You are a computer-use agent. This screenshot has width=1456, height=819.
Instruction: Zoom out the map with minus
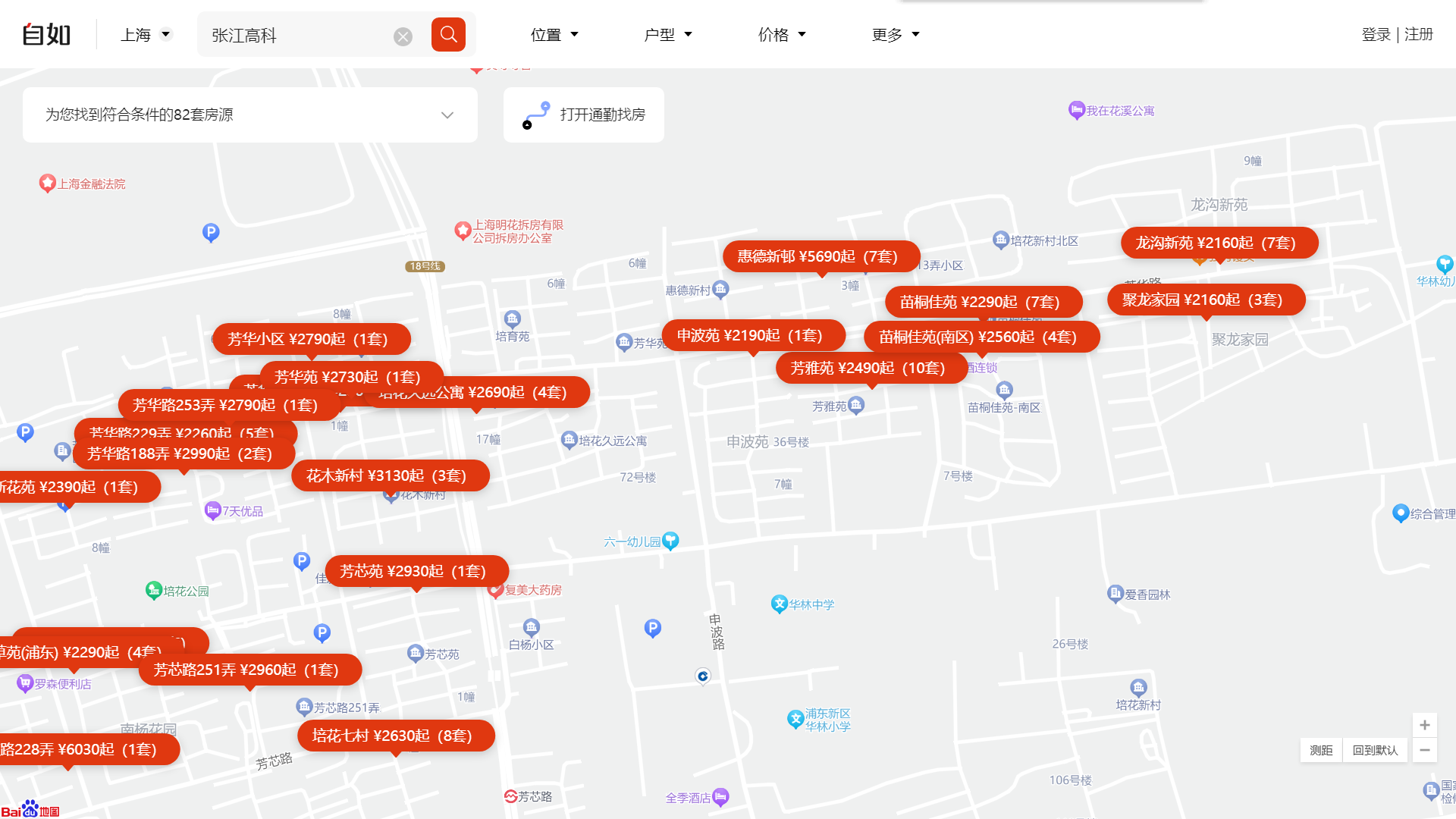[1424, 750]
